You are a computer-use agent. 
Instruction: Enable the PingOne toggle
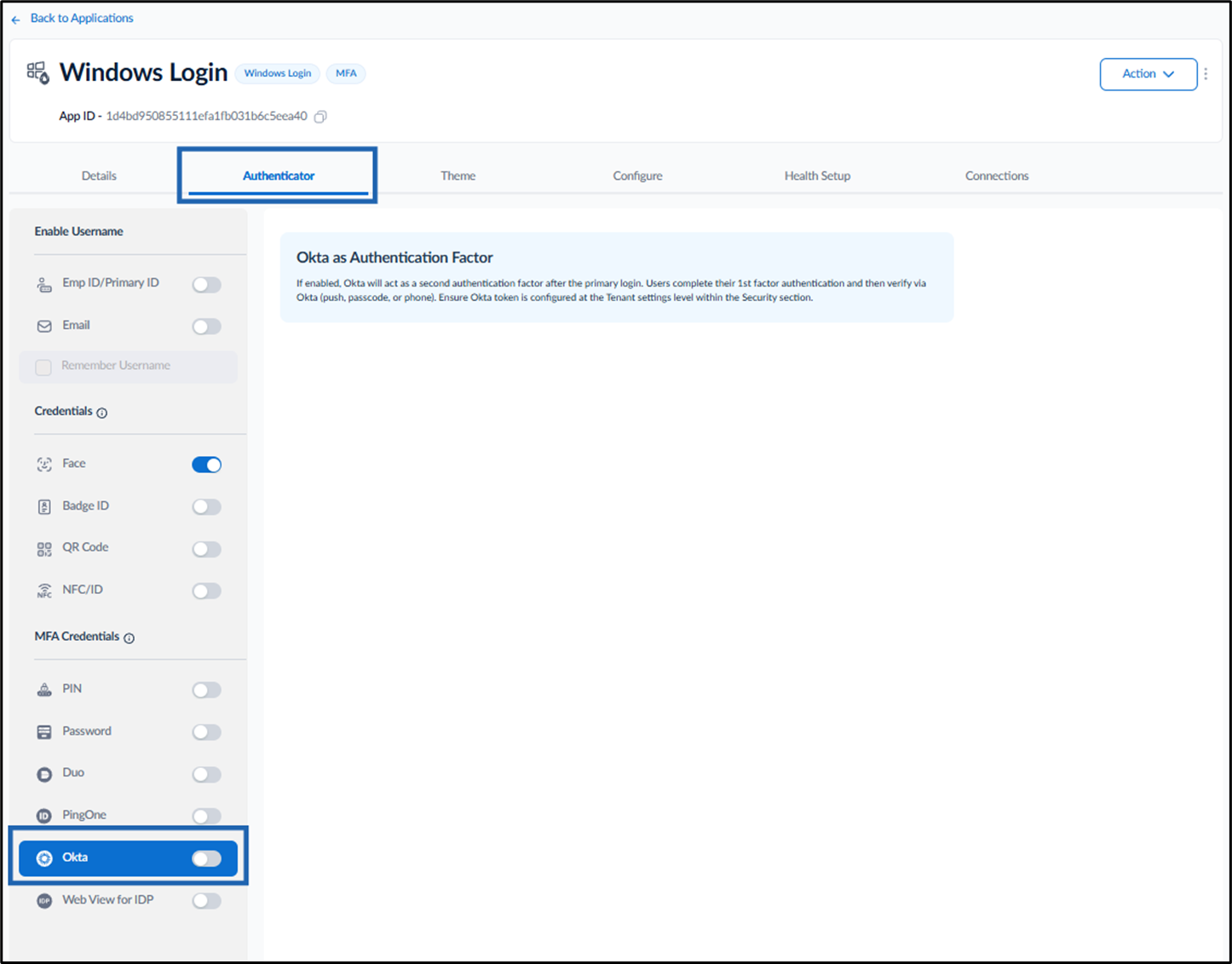[x=206, y=816]
